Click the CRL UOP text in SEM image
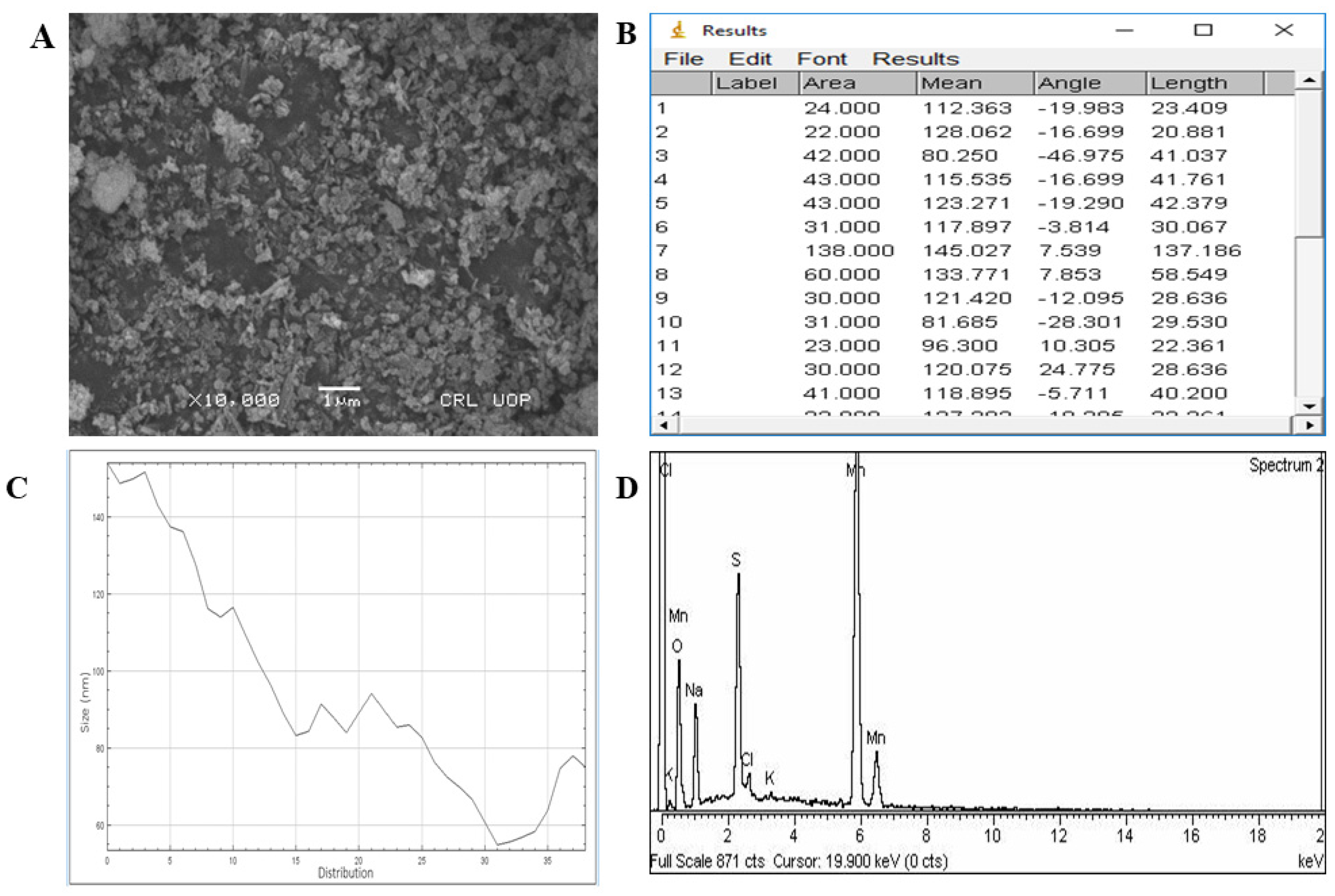The height and width of the screenshot is (896, 1335). point(485,400)
